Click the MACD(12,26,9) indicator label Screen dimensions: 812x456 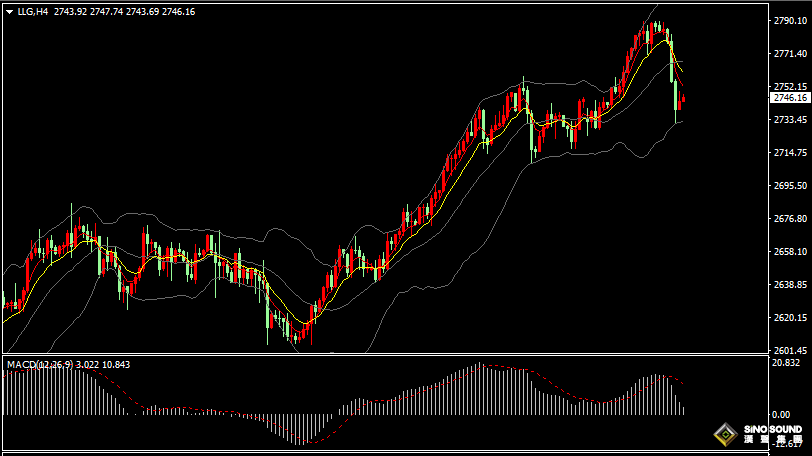pyautogui.click(x=40, y=365)
